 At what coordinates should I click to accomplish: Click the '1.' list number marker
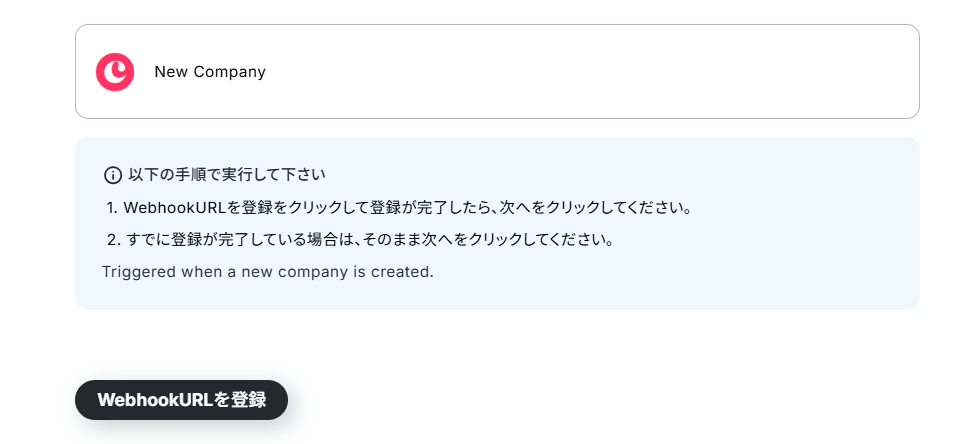pos(112,208)
